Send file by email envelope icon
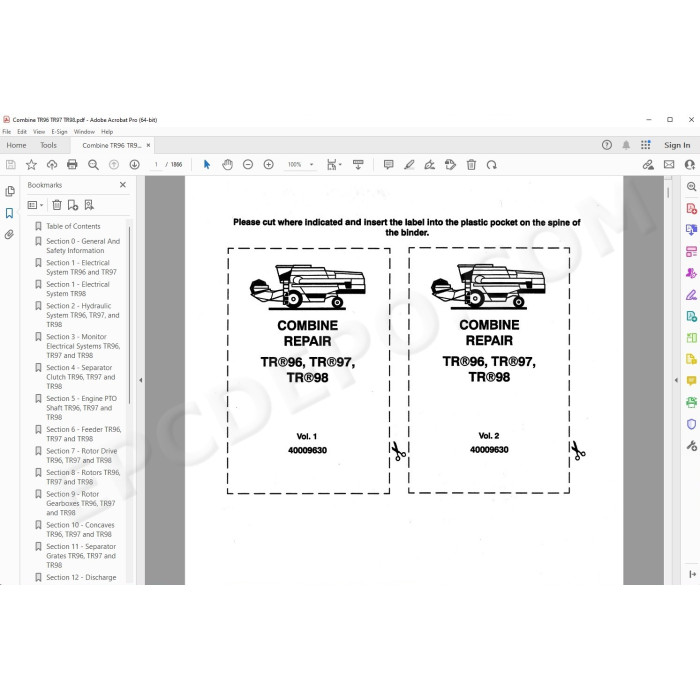 (669, 165)
